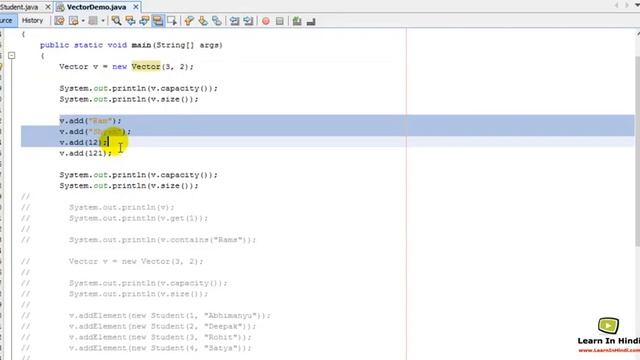
Task: Click the v.add("Ram") line
Action: 90,121
